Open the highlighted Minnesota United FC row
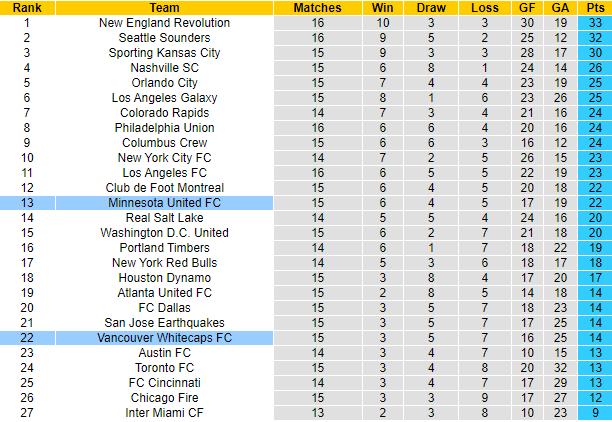 (165, 203)
